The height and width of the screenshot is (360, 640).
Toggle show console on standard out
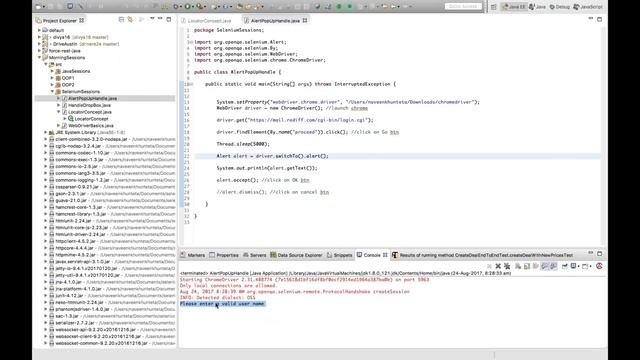click(x=544, y=266)
